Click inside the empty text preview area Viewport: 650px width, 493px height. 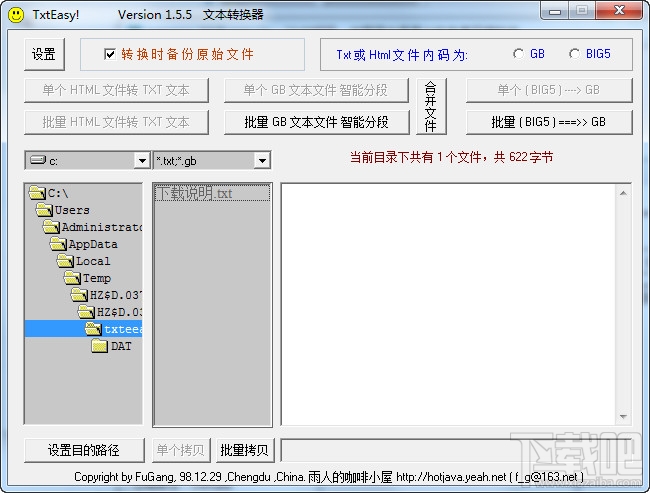point(449,304)
